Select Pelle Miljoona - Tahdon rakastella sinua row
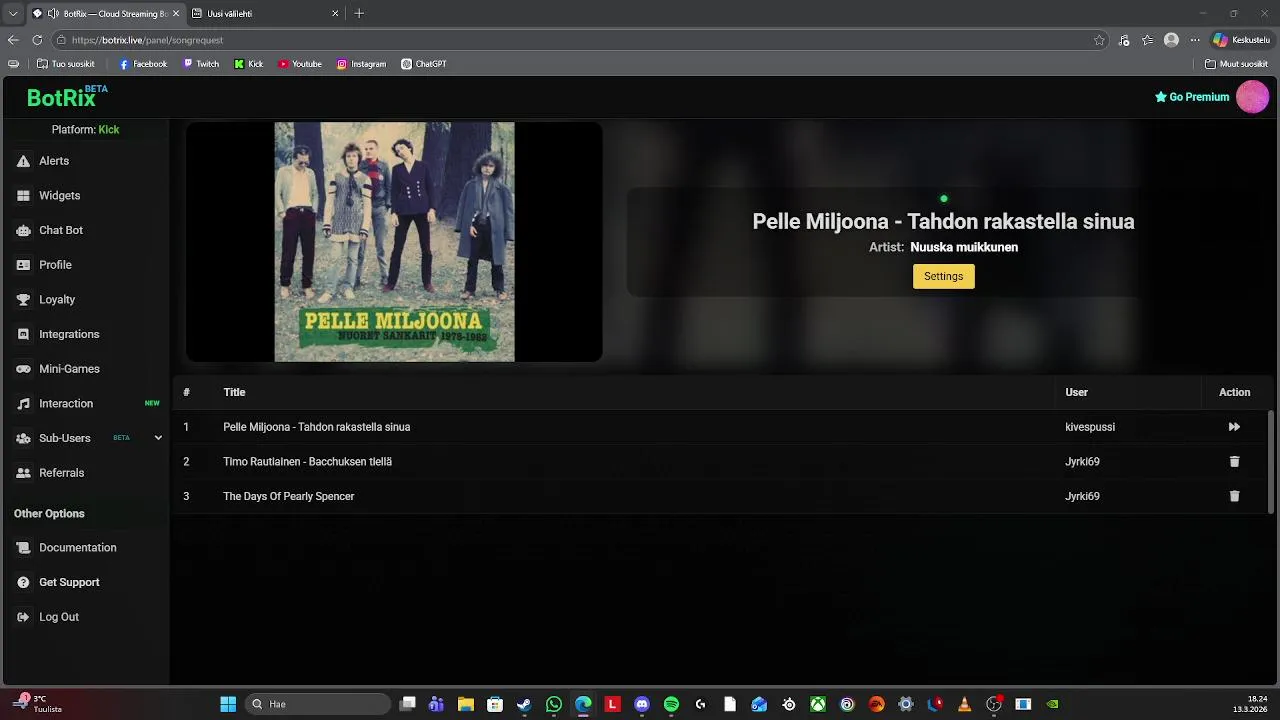The height and width of the screenshot is (720, 1280). 720,427
